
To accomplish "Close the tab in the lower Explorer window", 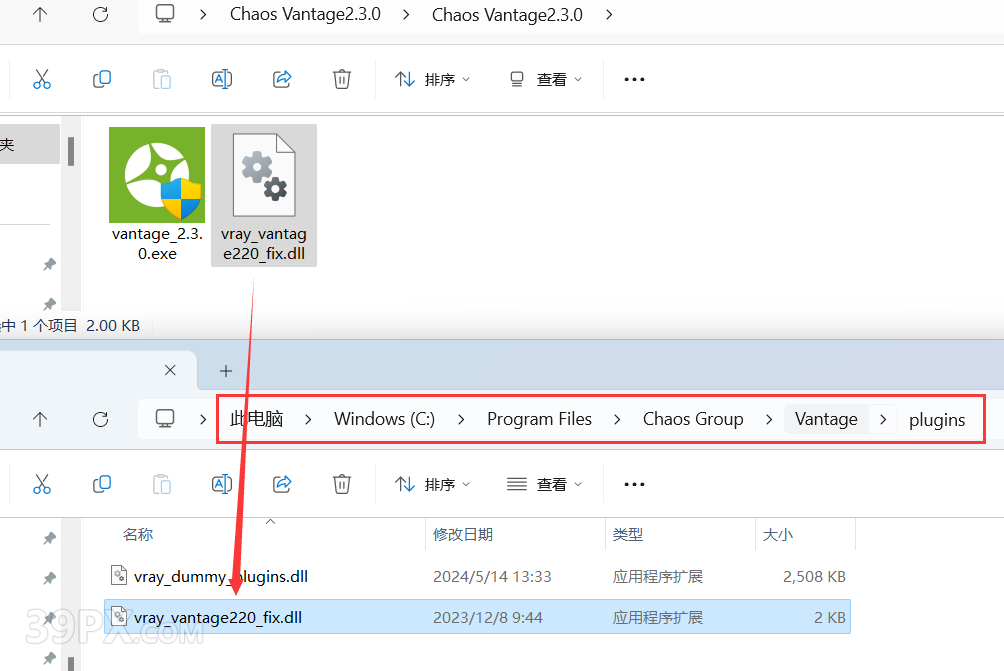I will [x=170, y=370].
